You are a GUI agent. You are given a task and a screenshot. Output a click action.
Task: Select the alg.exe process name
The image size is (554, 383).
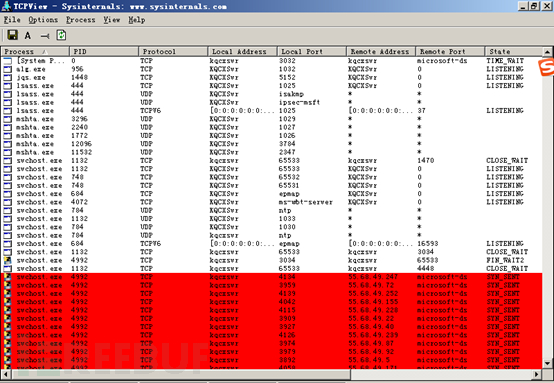pos(31,69)
